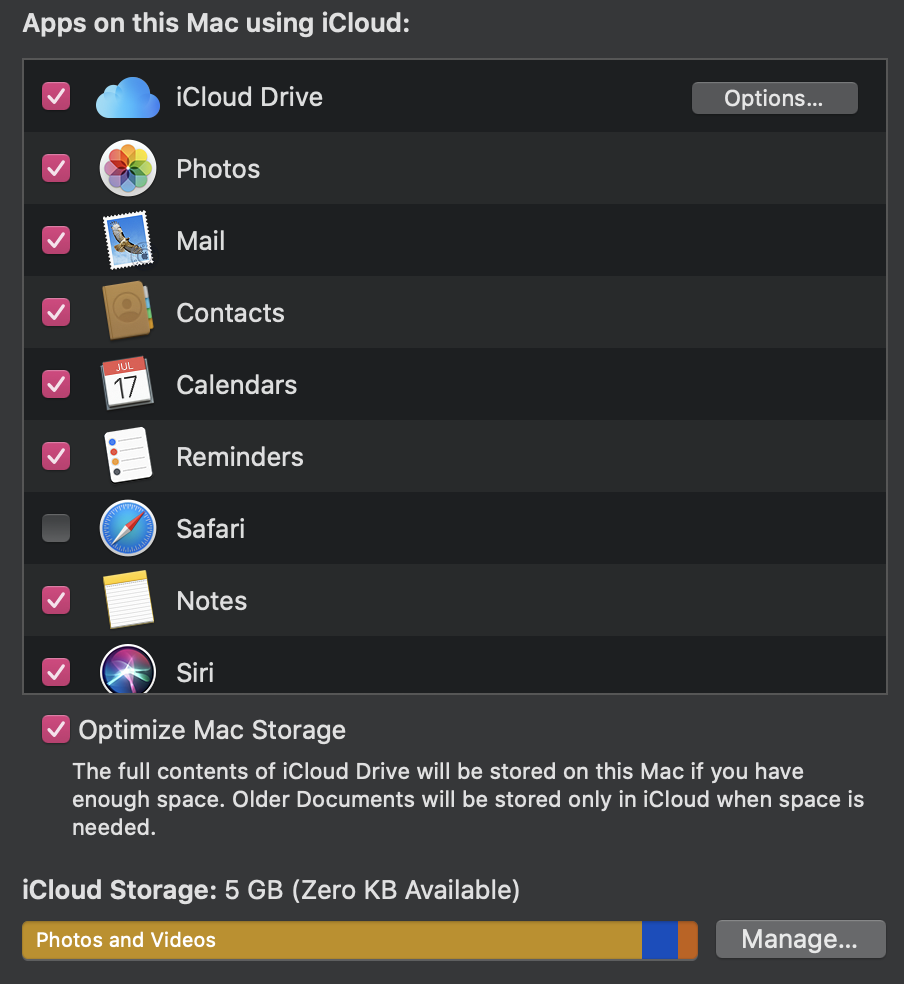This screenshot has width=904, height=984.
Task: Click the Calendars app icon
Action: click(x=128, y=385)
